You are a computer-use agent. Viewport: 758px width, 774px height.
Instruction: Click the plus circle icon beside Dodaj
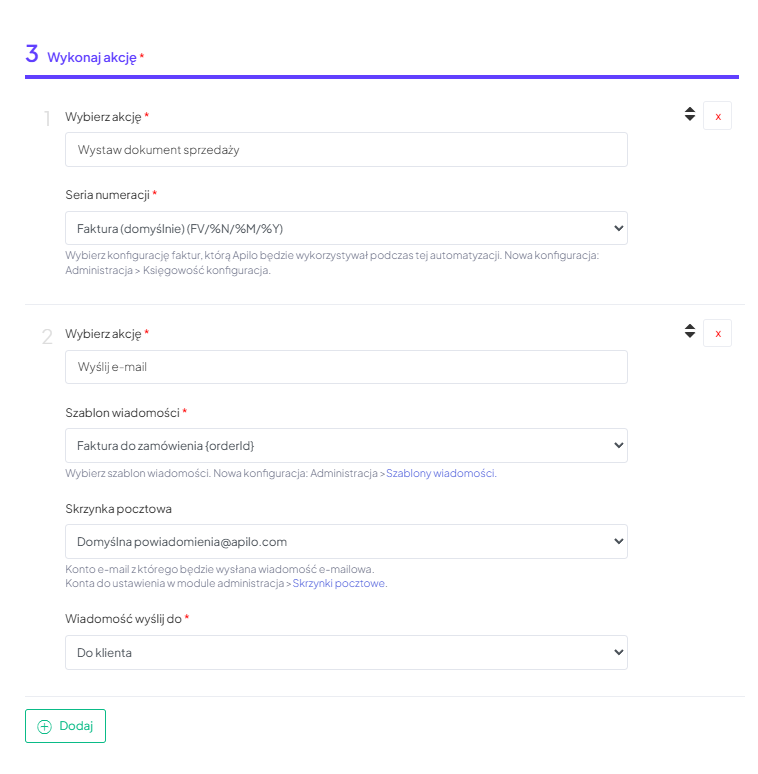coord(44,727)
